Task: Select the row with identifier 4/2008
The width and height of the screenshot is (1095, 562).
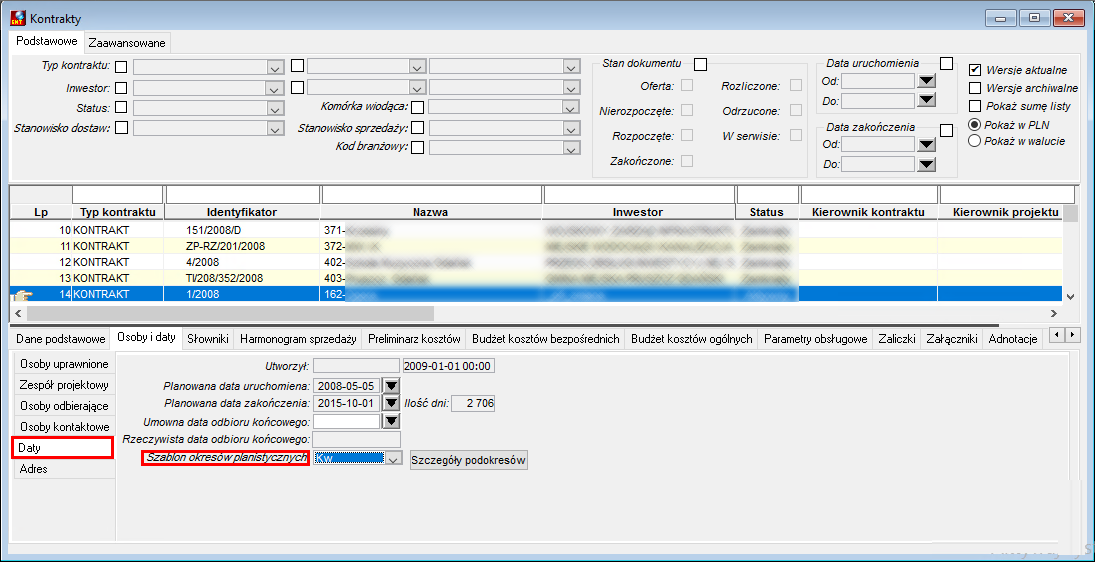Action: [536, 262]
